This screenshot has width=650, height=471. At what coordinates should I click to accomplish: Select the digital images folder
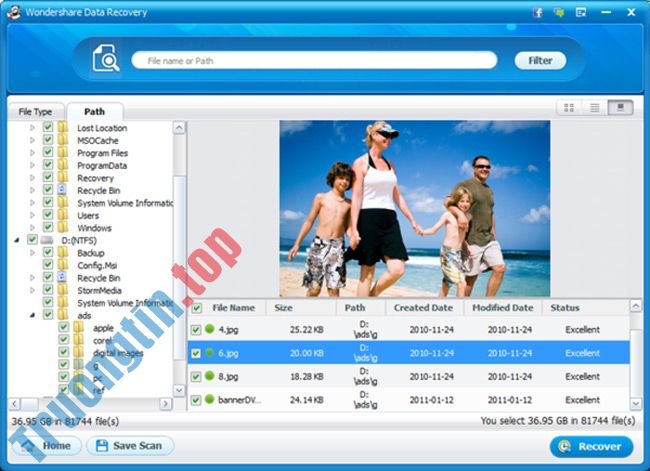click(118, 353)
